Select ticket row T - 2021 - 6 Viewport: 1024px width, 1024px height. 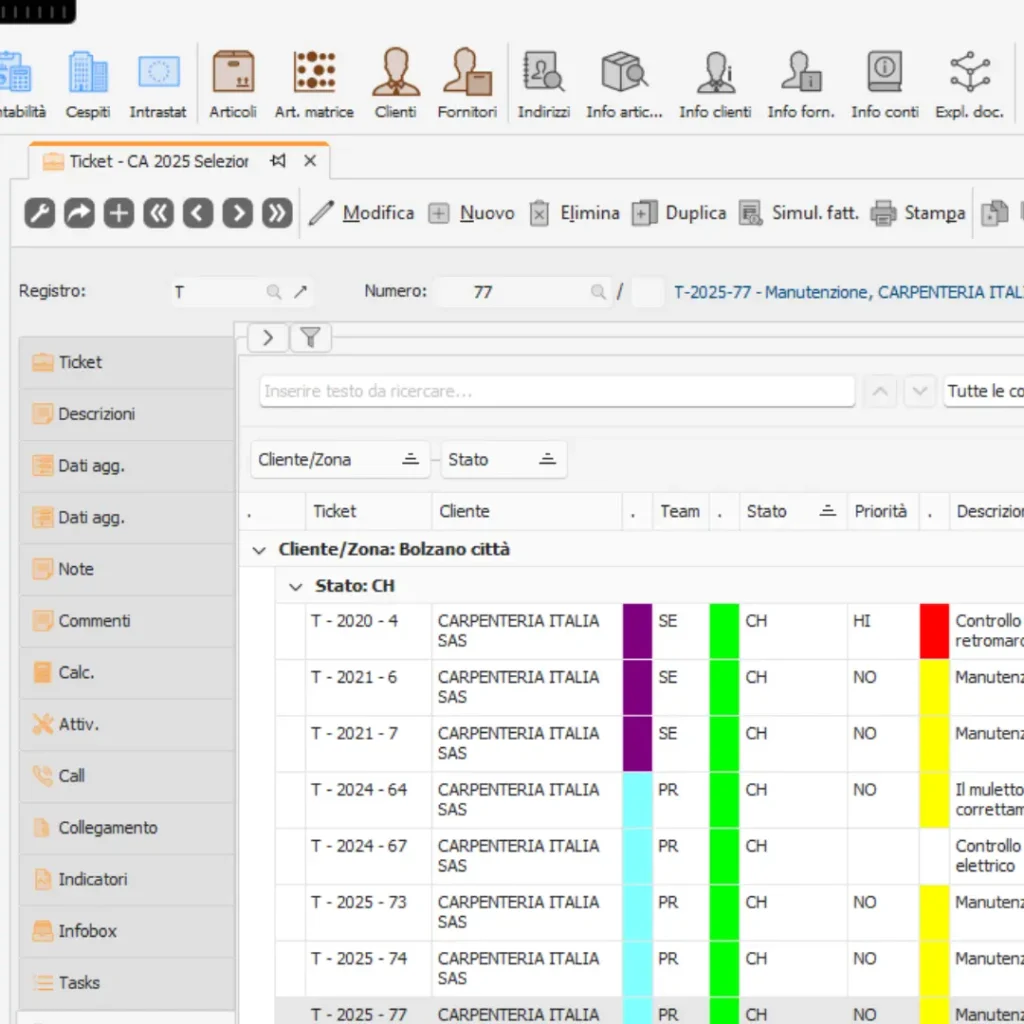[x=650, y=688]
